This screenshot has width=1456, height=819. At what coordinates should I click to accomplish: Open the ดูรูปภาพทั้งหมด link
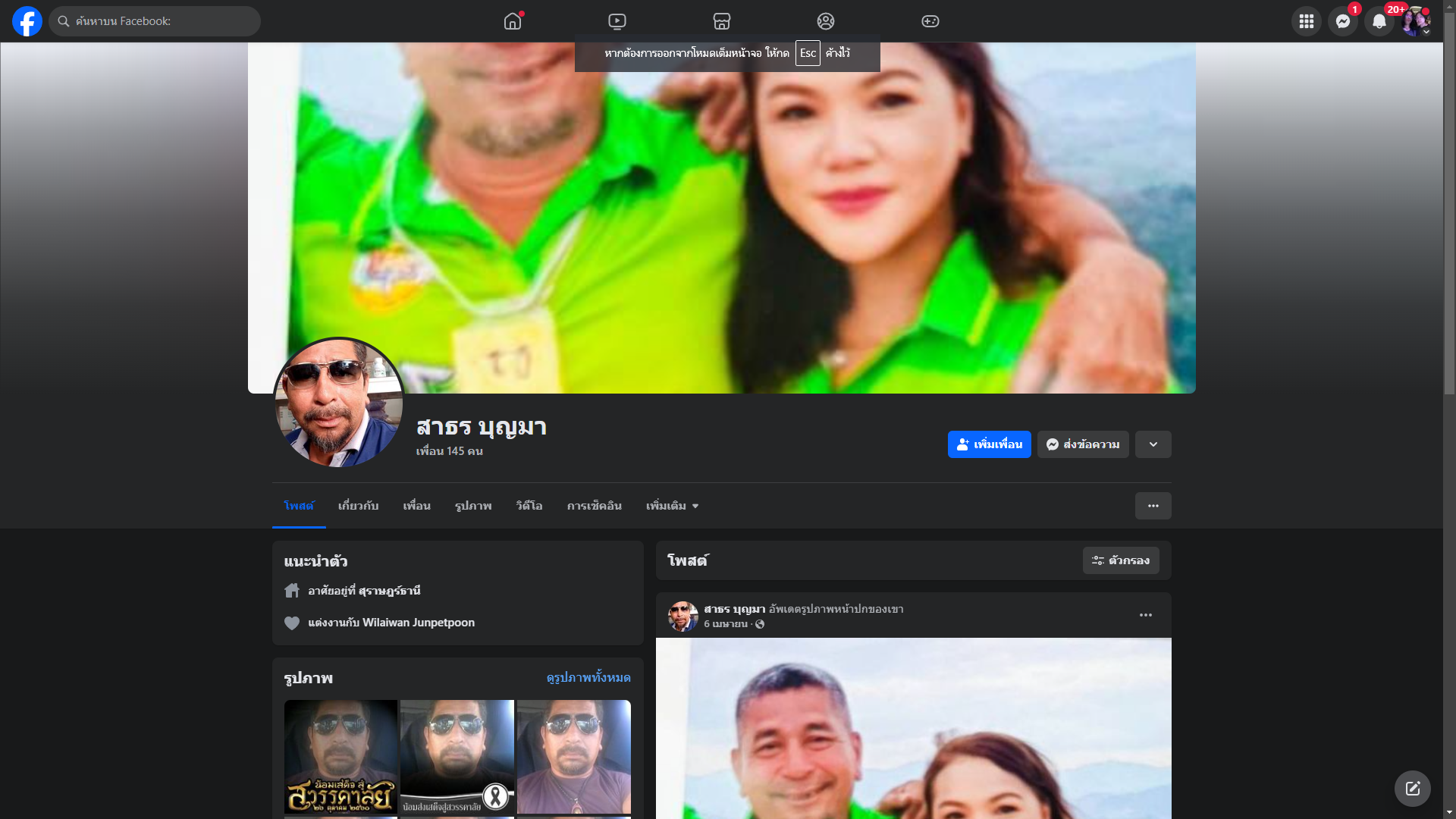point(588,677)
